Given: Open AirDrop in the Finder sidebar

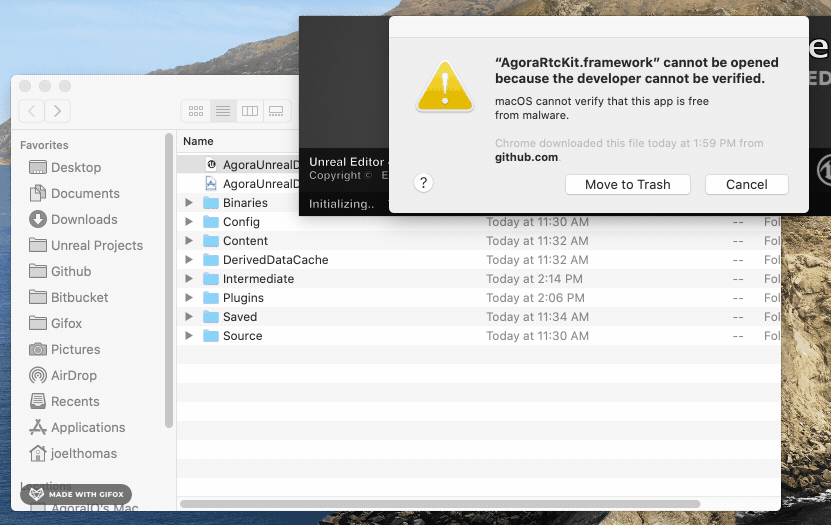Looking at the screenshot, I should pos(63,375).
